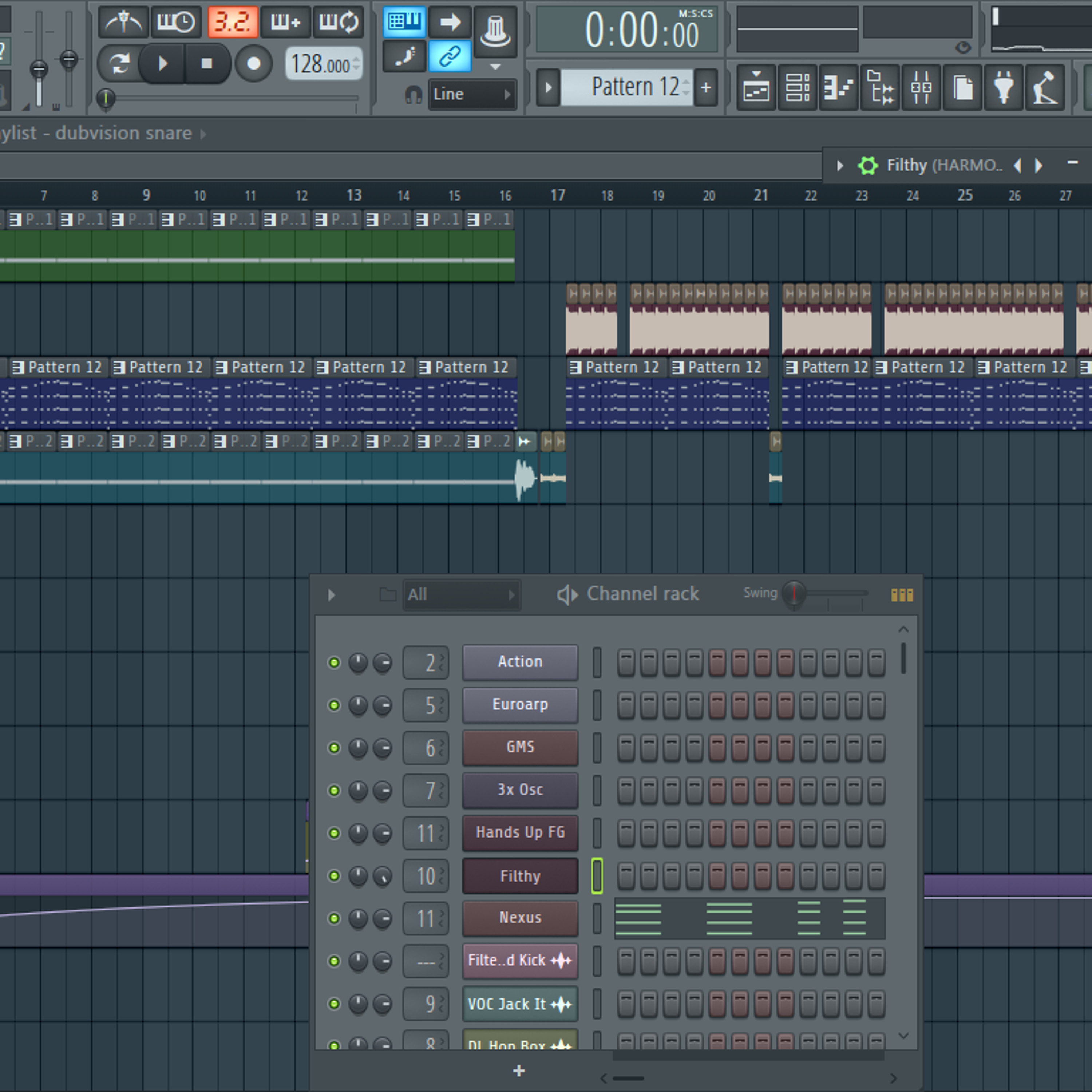Open Channel rack options menu arrow
The height and width of the screenshot is (1092, 1092).
(332, 595)
